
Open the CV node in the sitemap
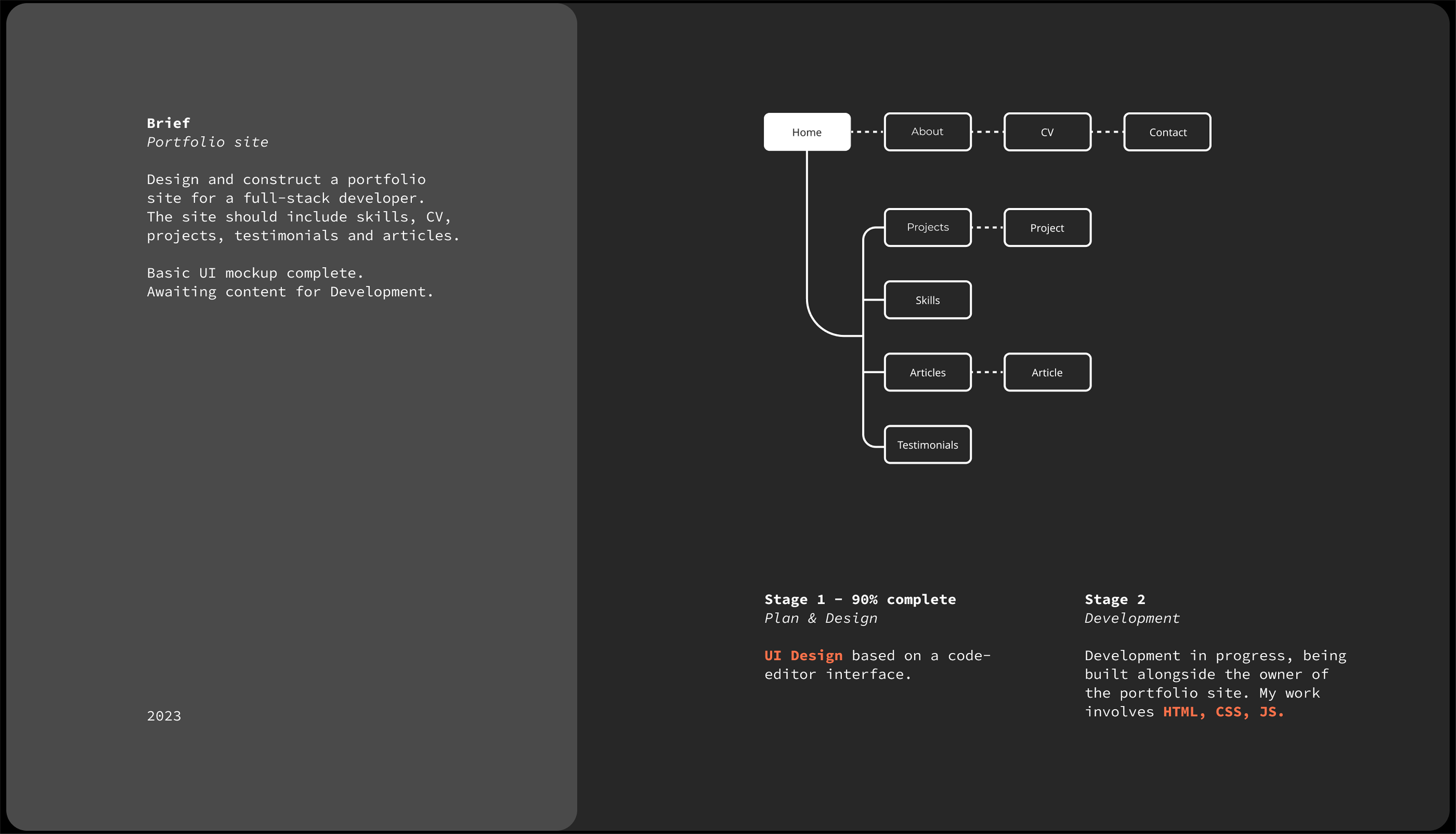[1046, 132]
